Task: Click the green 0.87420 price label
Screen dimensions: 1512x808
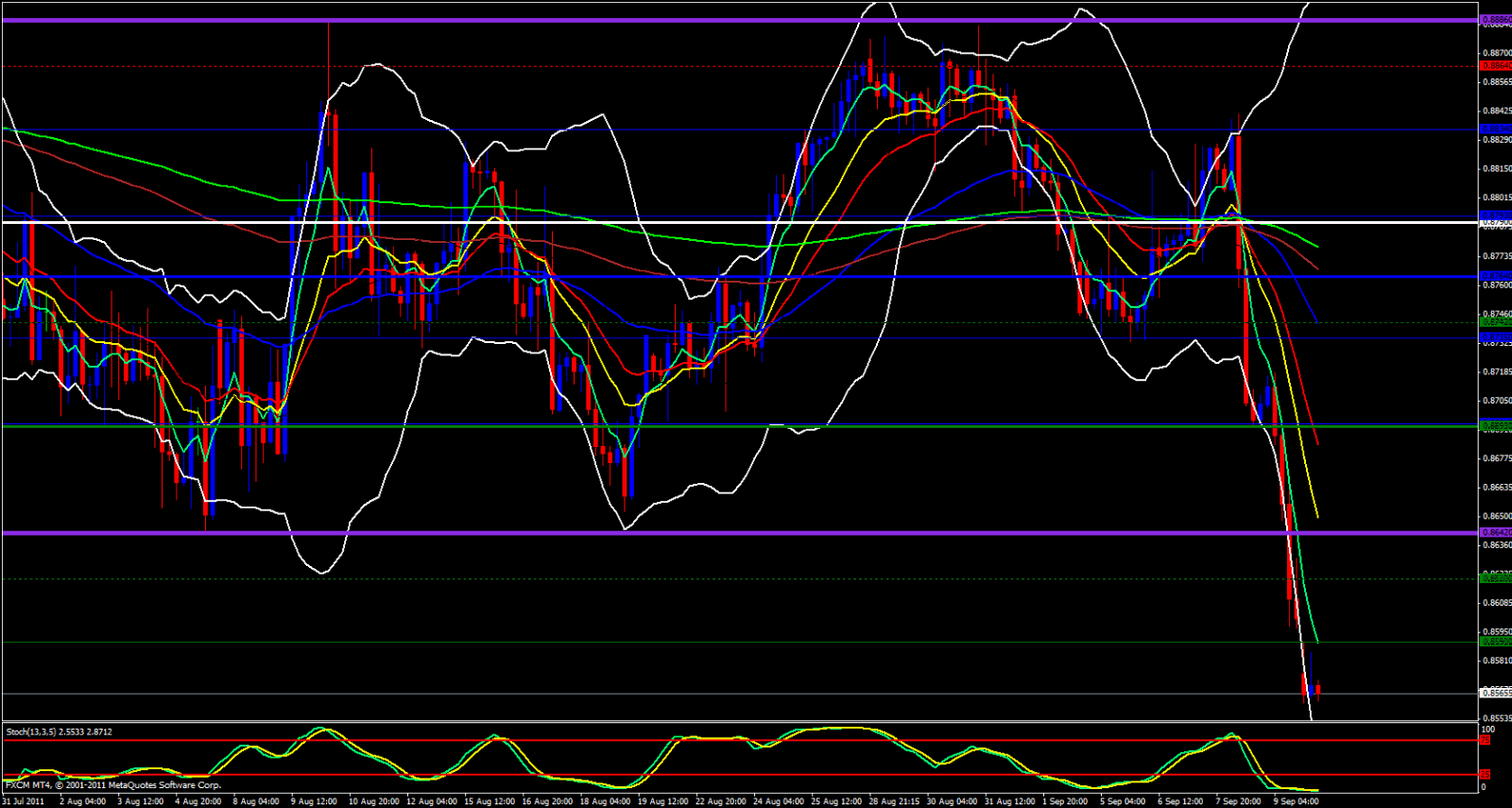Action: point(1495,322)
